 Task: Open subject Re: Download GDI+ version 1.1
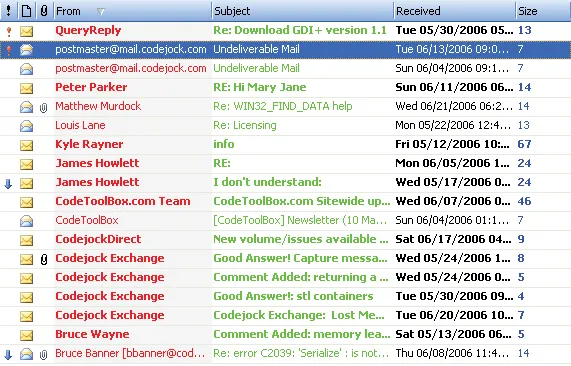coord(300,30)
